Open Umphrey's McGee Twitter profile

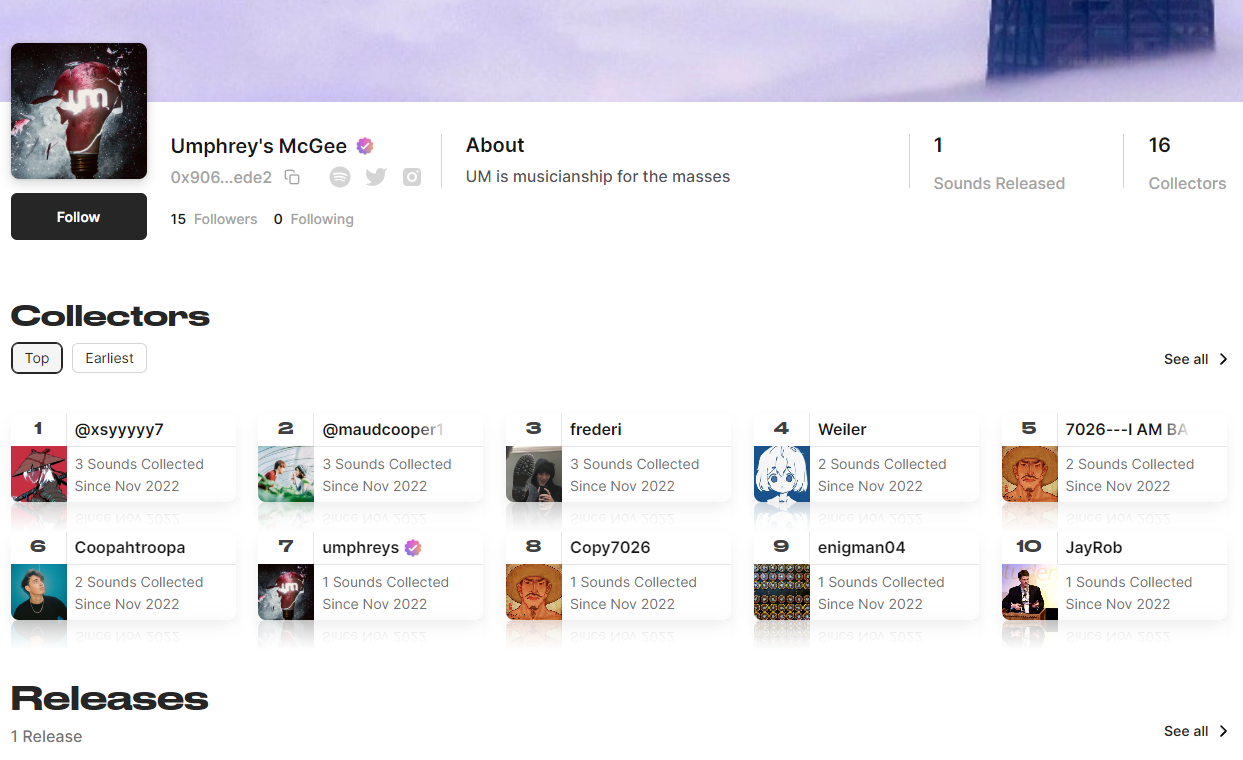point(376,177)
